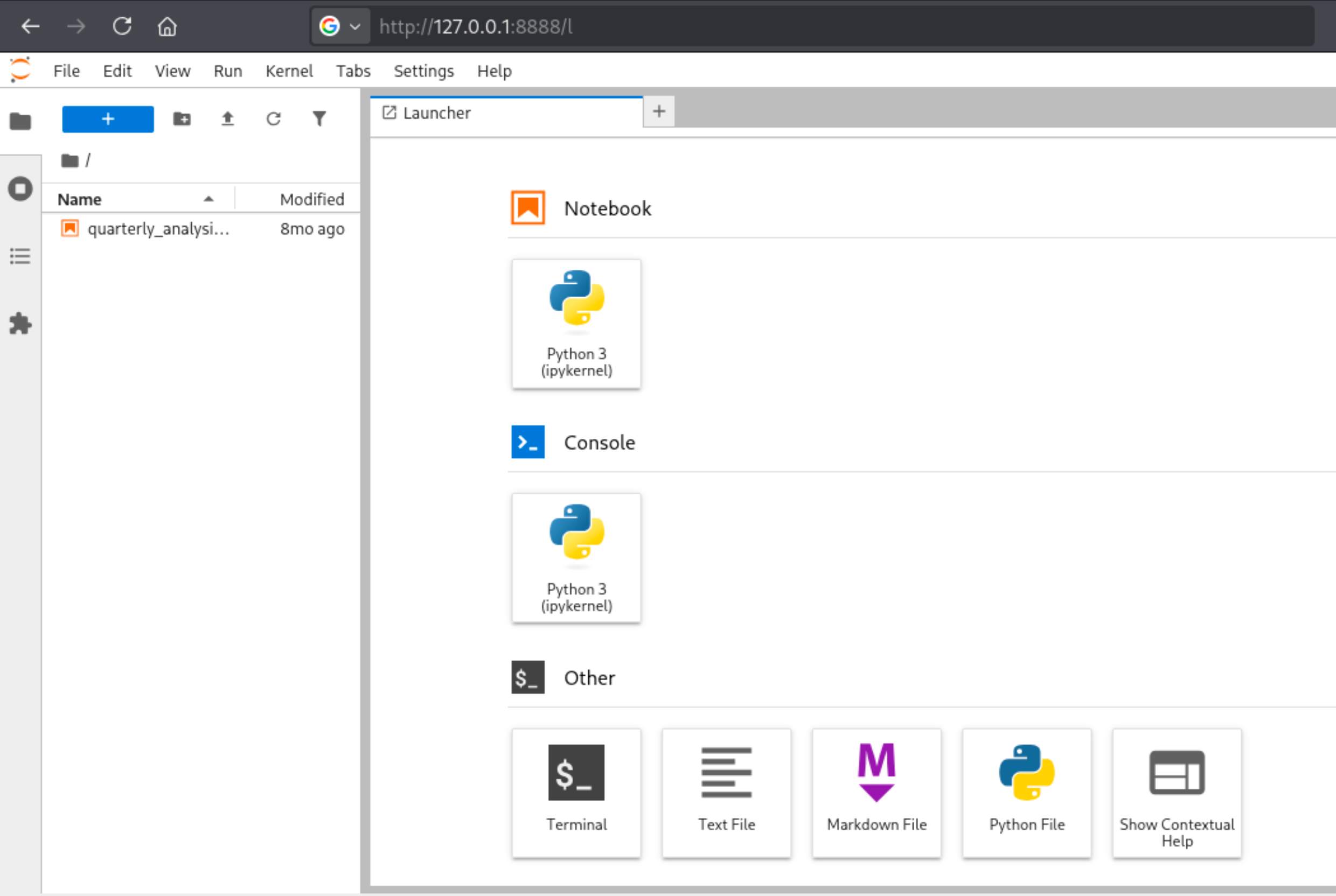The image size is (1336, 896).
Task: Click the Other section header text
Action: 589,678
